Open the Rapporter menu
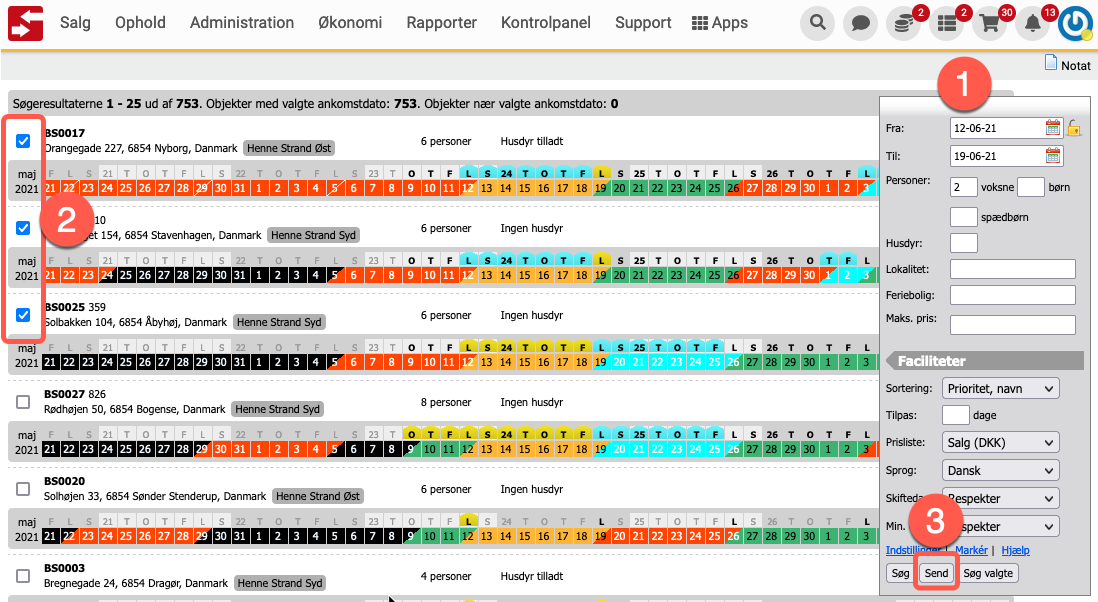 441,22
